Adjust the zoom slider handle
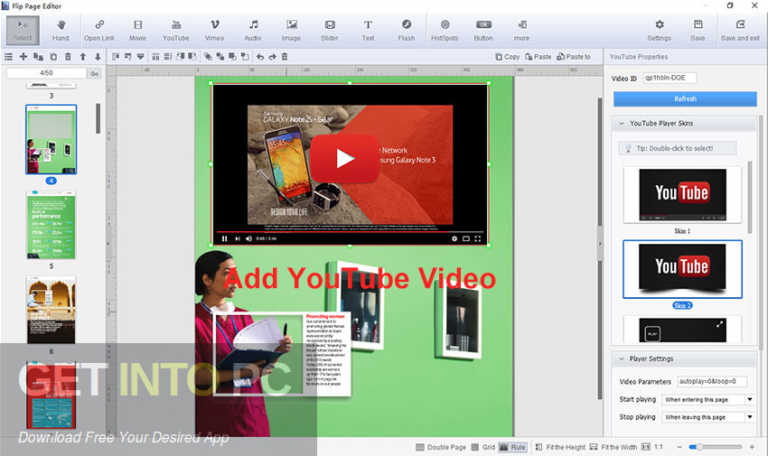Viewport: 768px width, 456px height. [x=699, y=447]
